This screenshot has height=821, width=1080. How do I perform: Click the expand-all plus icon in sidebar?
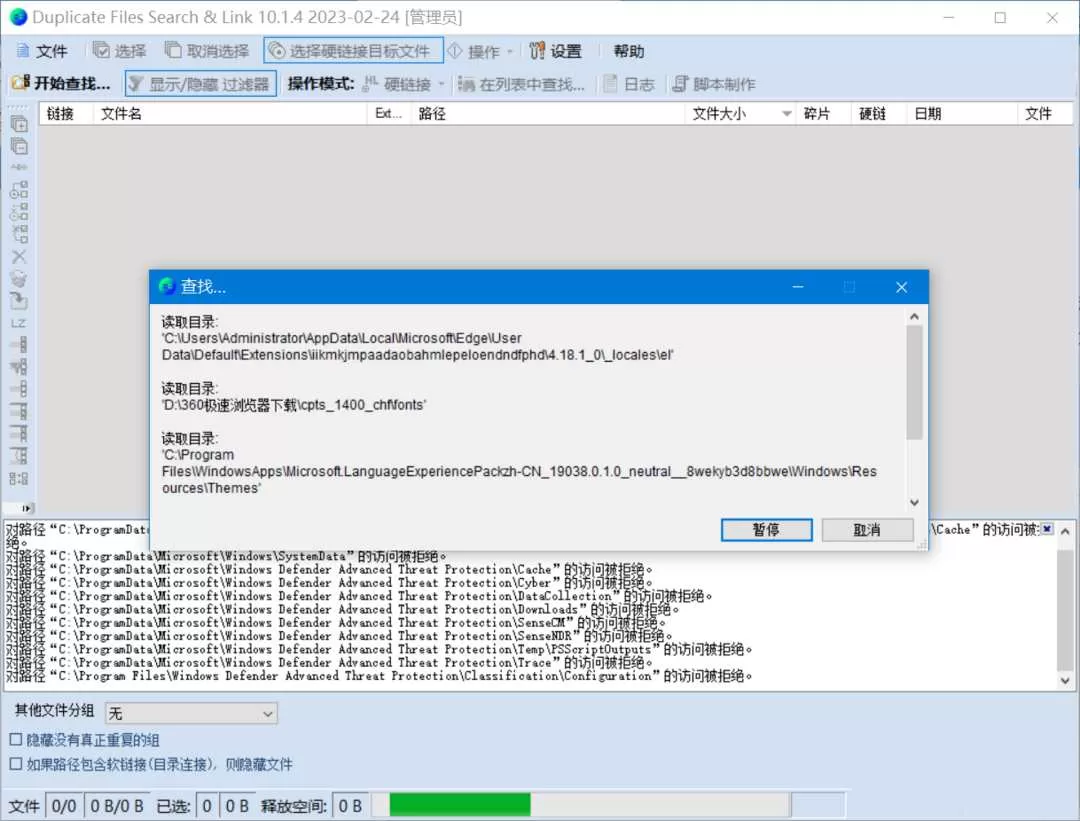pyautogui.click(x=19, y=124)
